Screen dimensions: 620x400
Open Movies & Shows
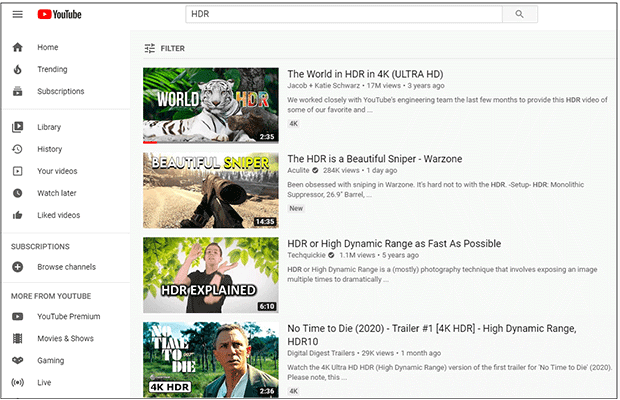click(66, 339)
